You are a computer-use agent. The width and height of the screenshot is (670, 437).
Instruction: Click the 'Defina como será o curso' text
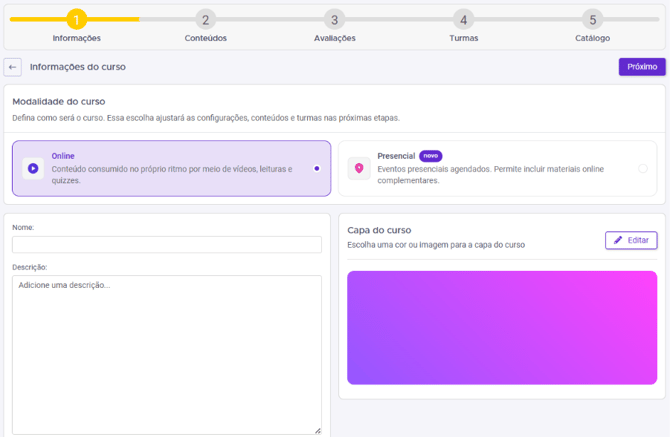pyautogui.click(x=206, y=118)
